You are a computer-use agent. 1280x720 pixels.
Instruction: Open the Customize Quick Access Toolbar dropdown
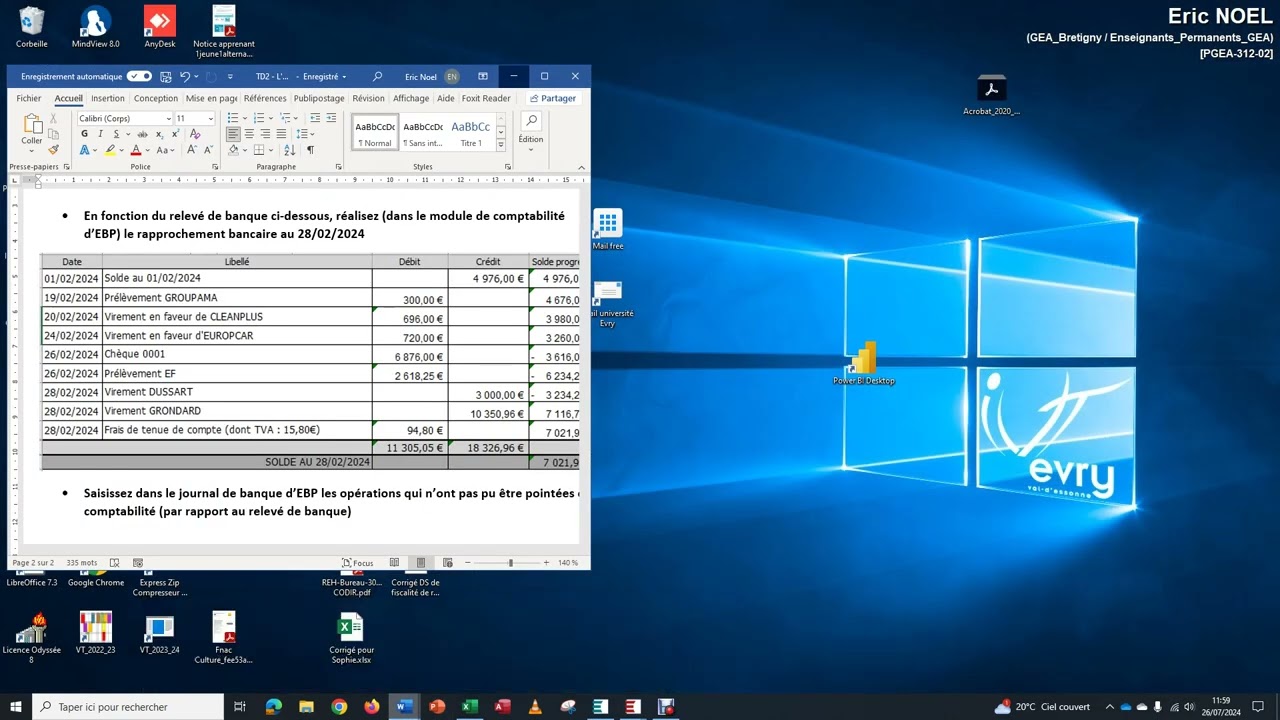(230, 76)
